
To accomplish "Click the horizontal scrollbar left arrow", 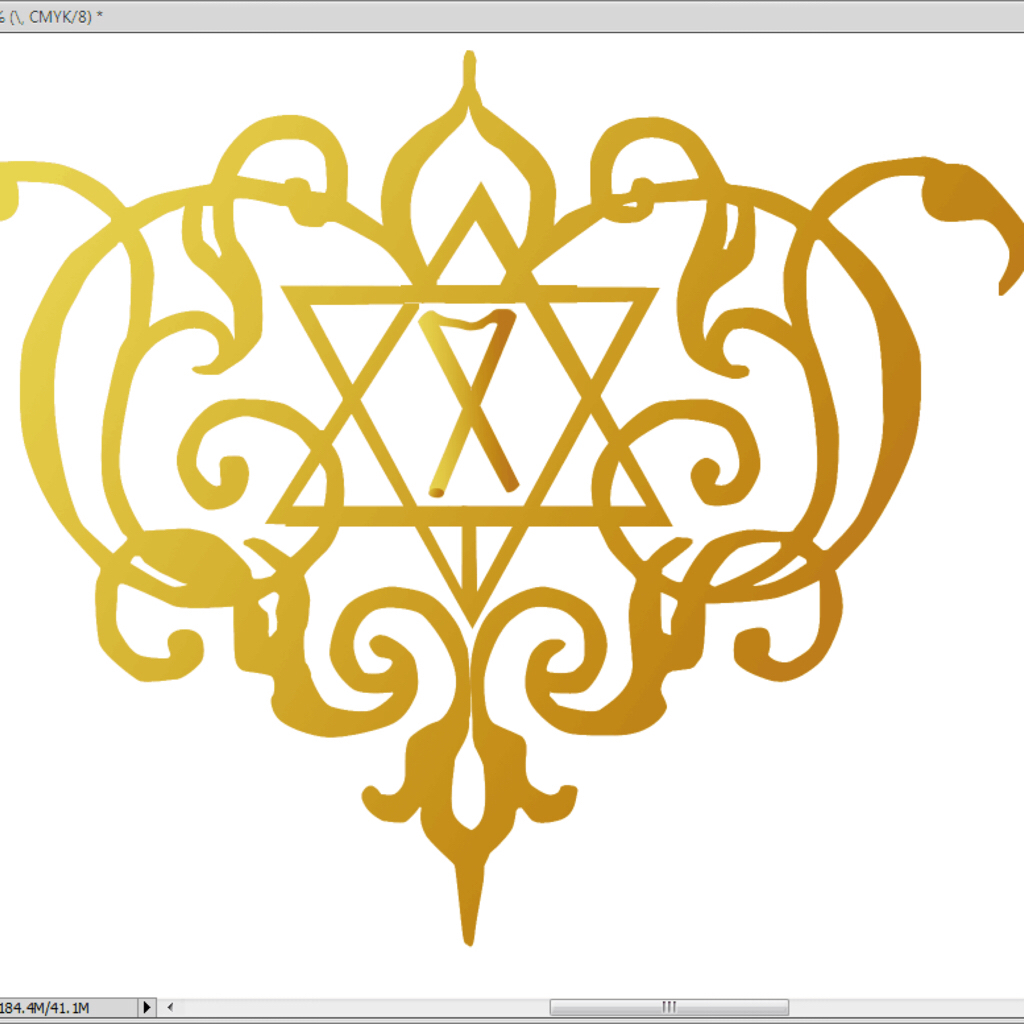I will click(x=170, y=1007).
